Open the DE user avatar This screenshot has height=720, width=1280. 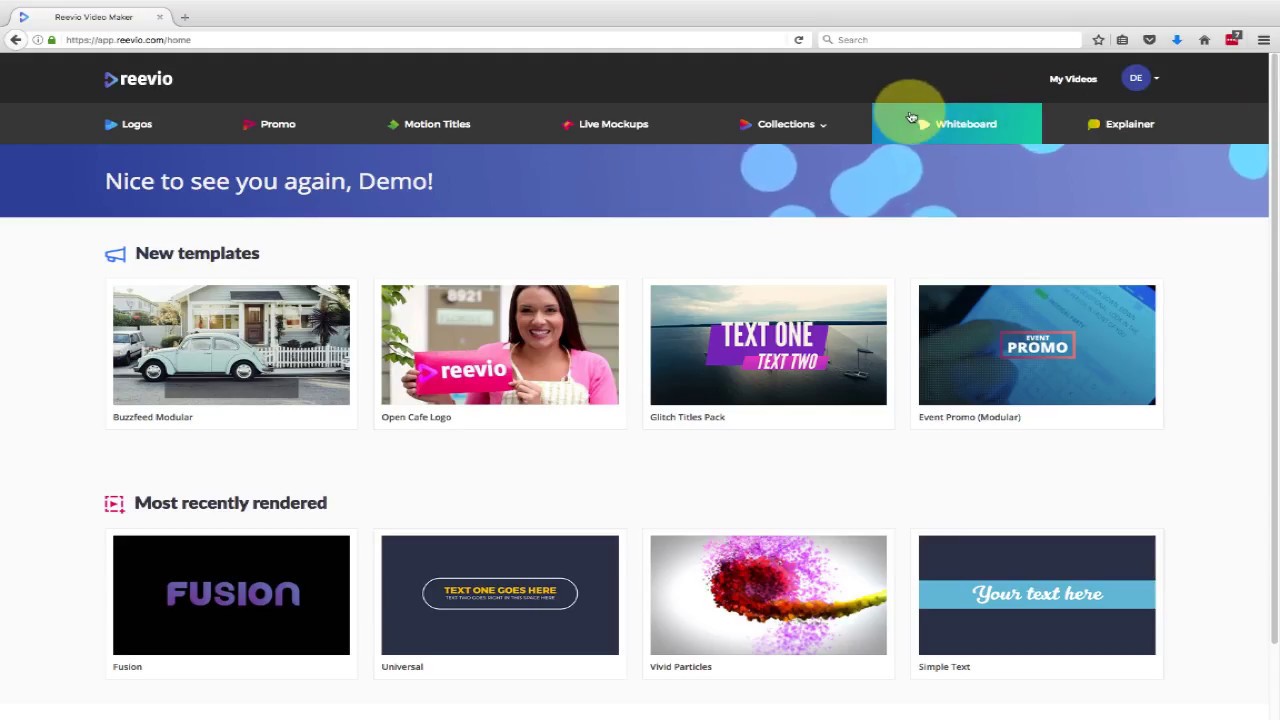click(1136, 78)
